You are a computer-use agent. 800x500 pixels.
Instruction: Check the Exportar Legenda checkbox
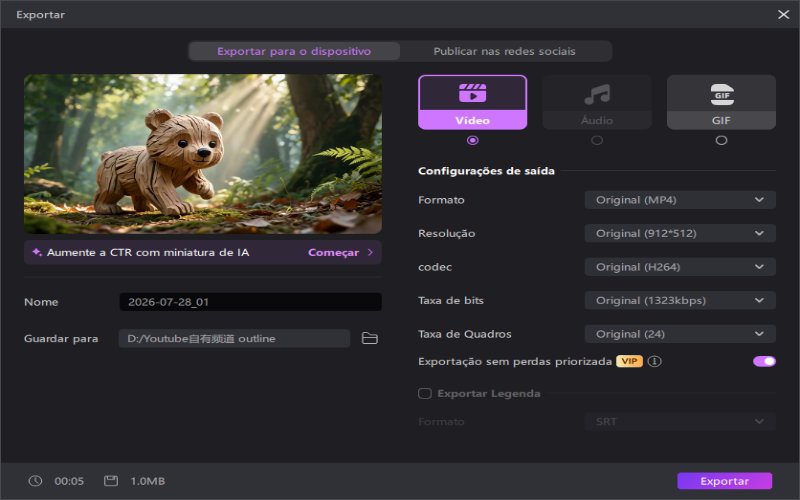[424, 393]
